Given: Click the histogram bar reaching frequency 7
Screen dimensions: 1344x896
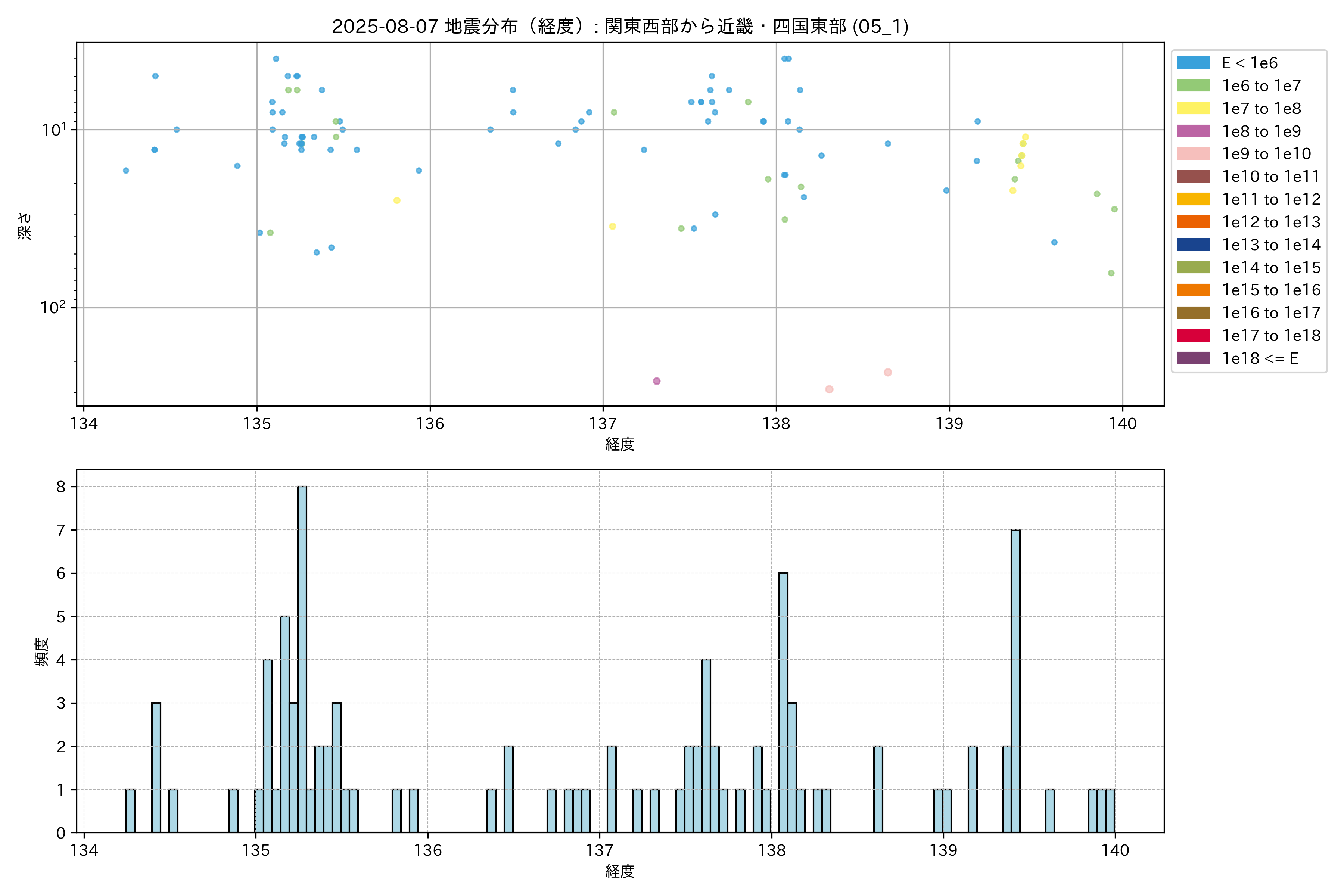Looking at the screenshot, I should coord(1015,680).
